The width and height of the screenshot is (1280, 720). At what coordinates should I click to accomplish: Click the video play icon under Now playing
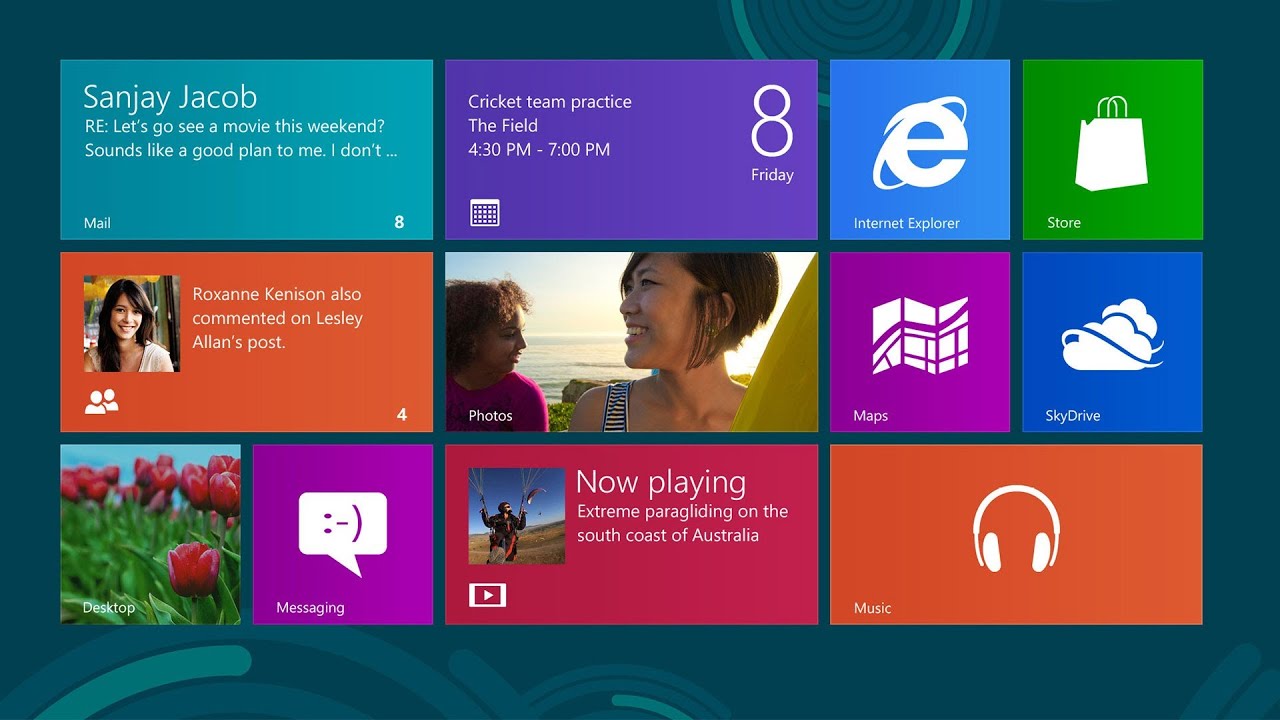pyautogui.click(x=487, y=595)
